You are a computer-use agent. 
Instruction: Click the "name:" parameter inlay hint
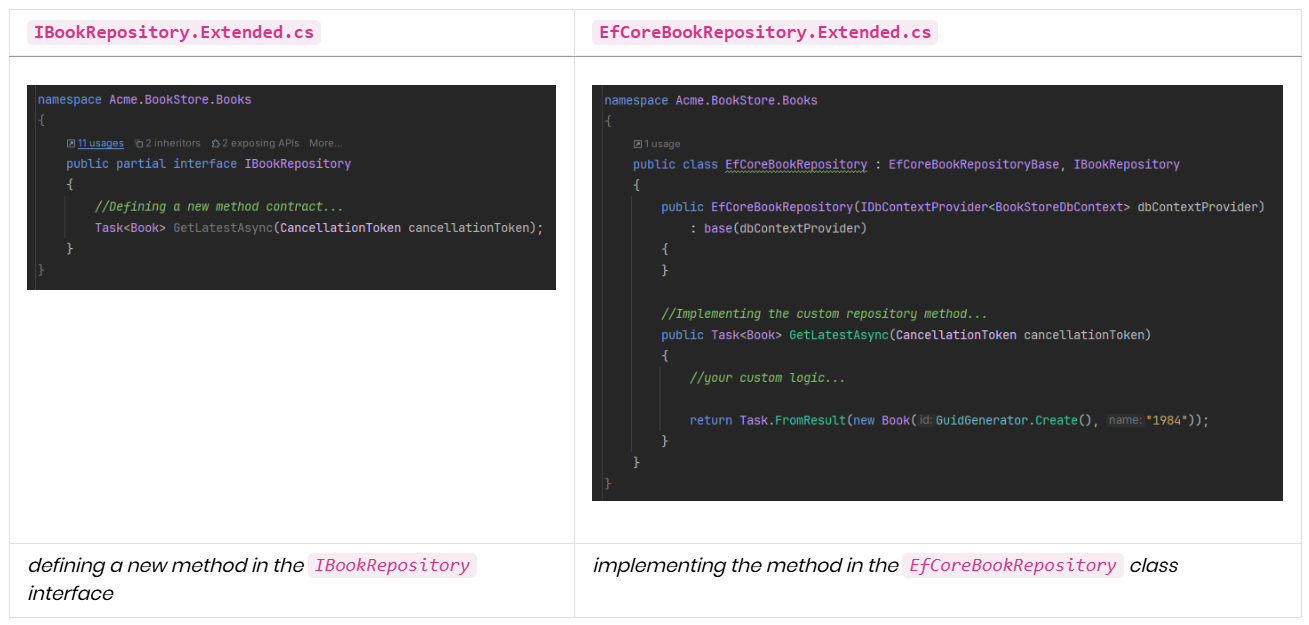pyautogui.click(x=1125, y=420)
